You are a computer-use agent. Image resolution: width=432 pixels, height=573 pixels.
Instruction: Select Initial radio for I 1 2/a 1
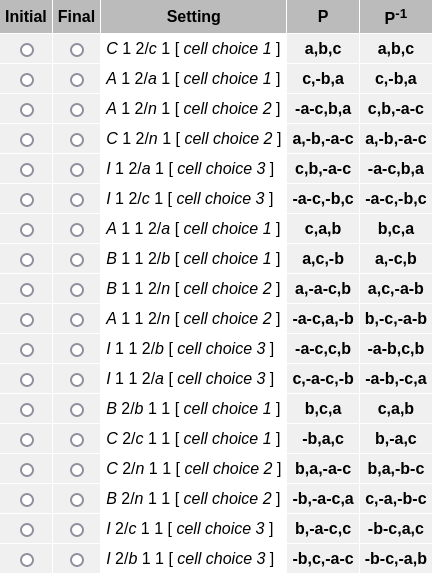[27, 170]
